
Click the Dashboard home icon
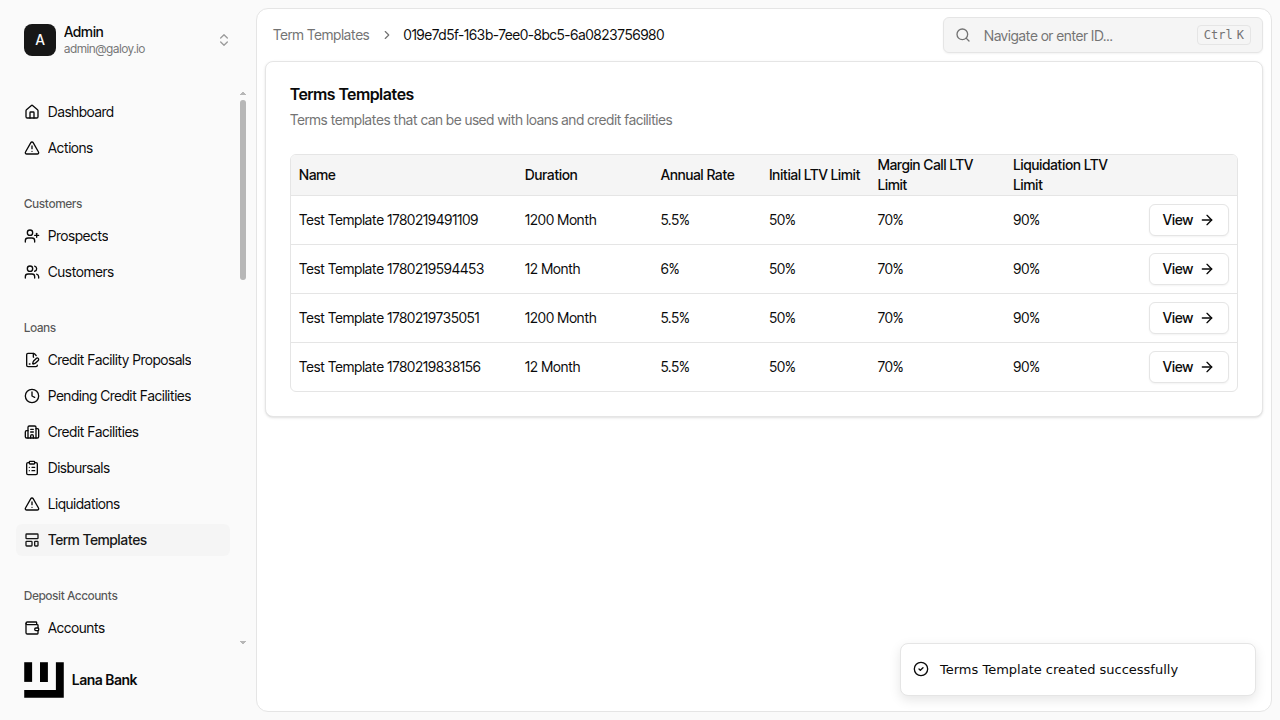[x=32, y=112]
